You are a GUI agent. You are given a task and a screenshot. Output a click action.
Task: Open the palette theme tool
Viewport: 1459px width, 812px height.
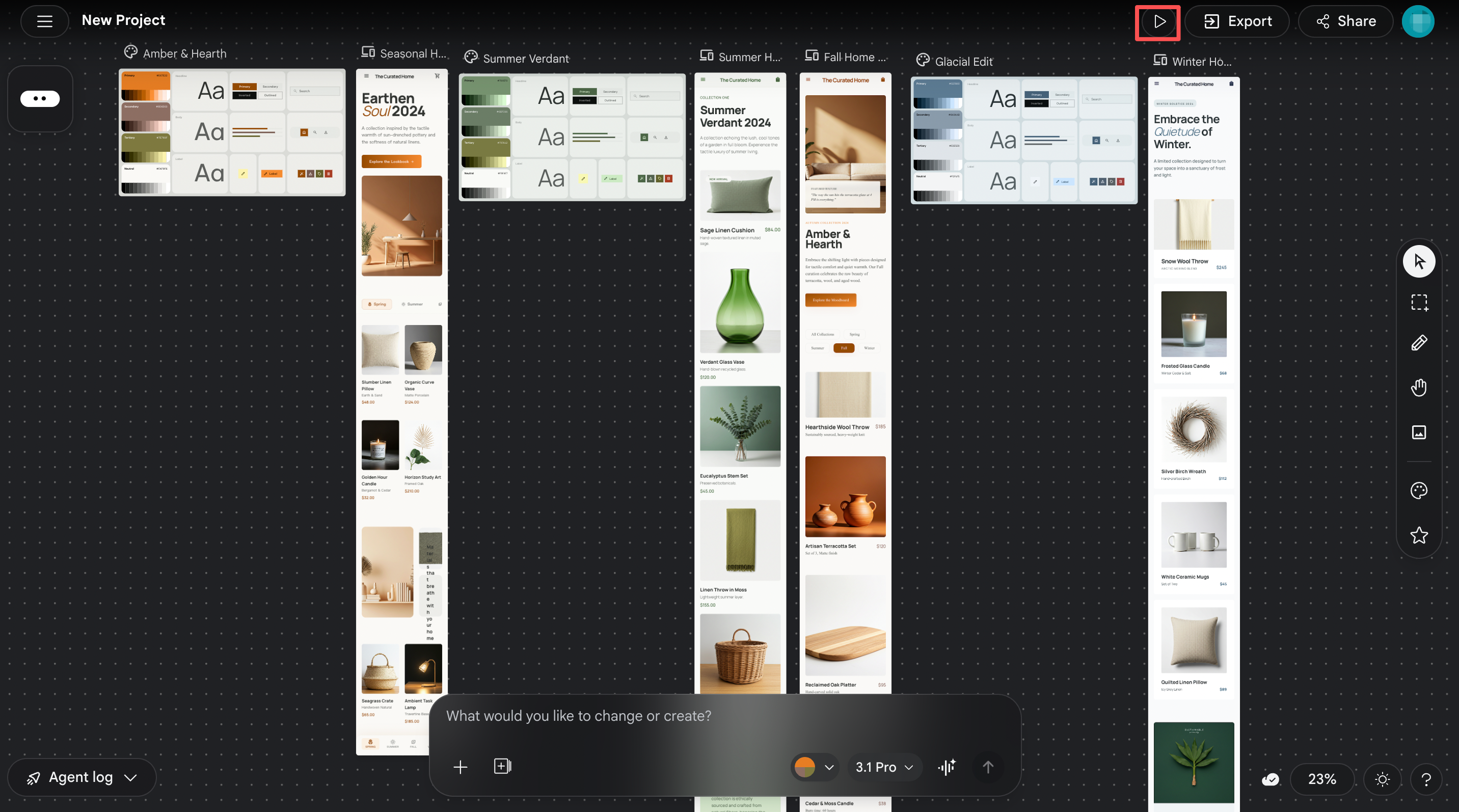(1419, 491)
